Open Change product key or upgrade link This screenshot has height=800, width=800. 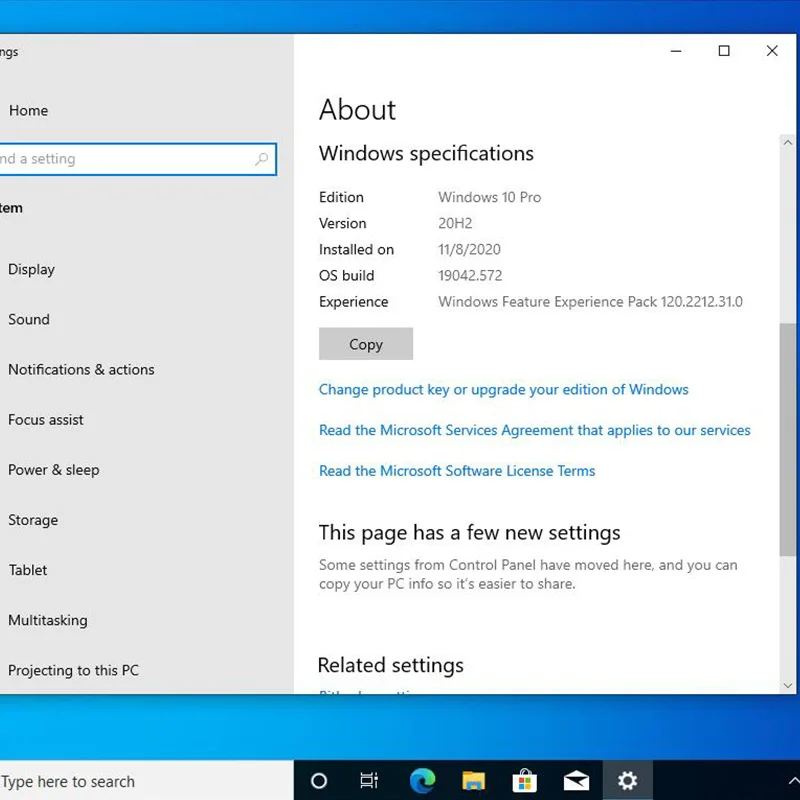pos(503,389)
